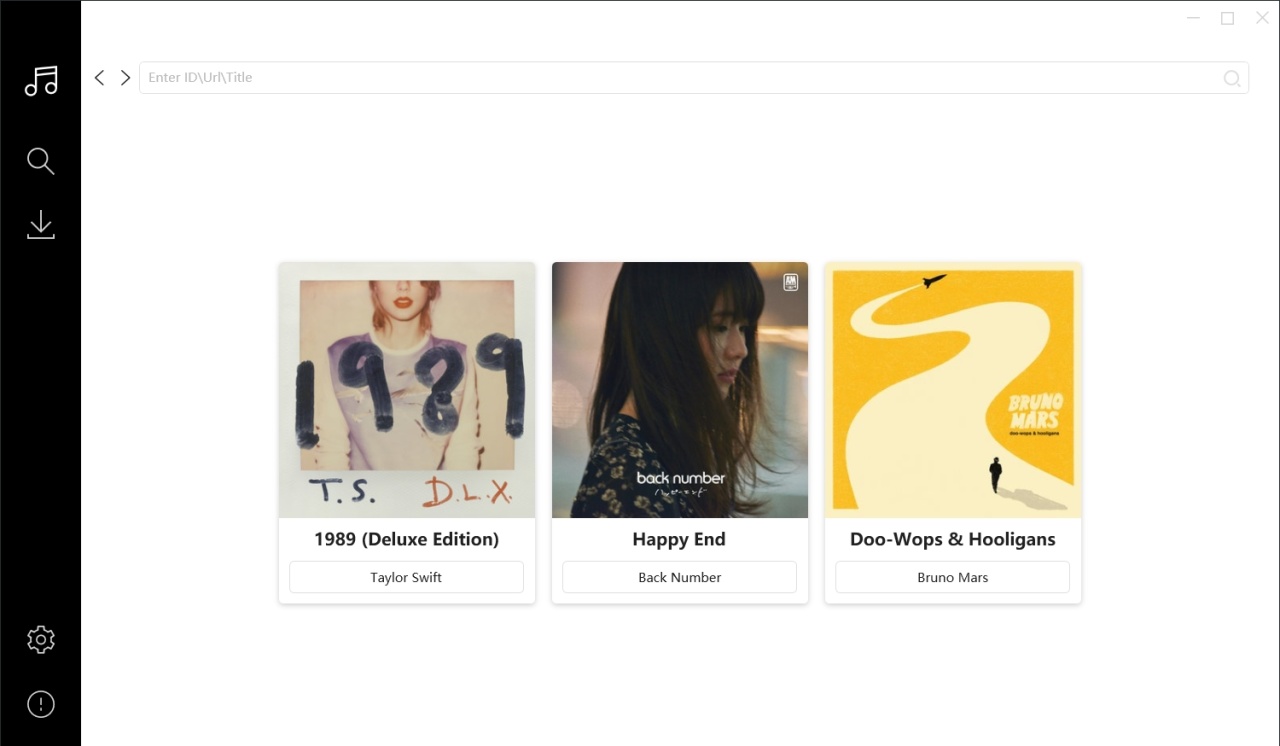1280x746 pixels.
Task: Click the Taylor Swift artist button
Action: 406,577
